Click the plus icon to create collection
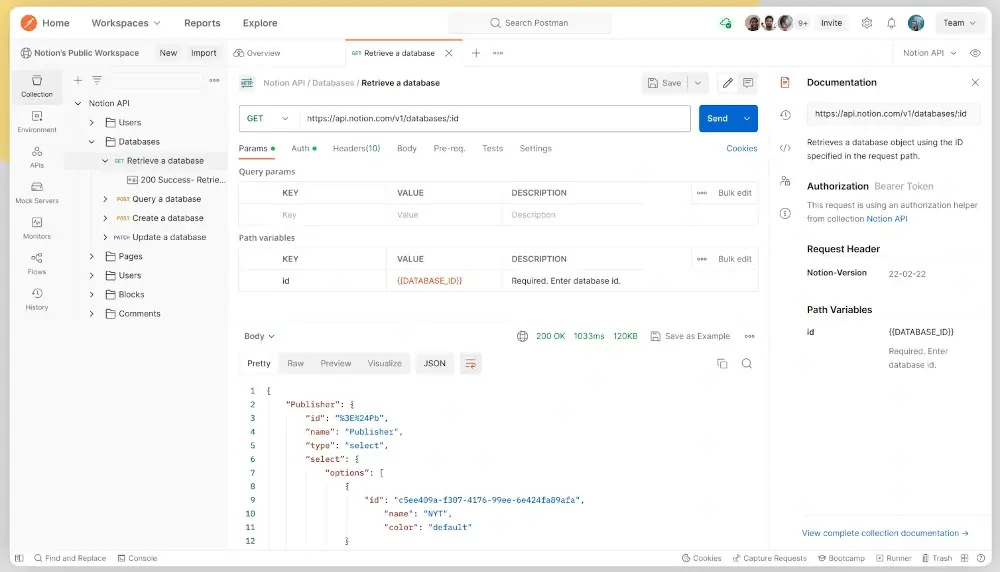 pos(78,80)
